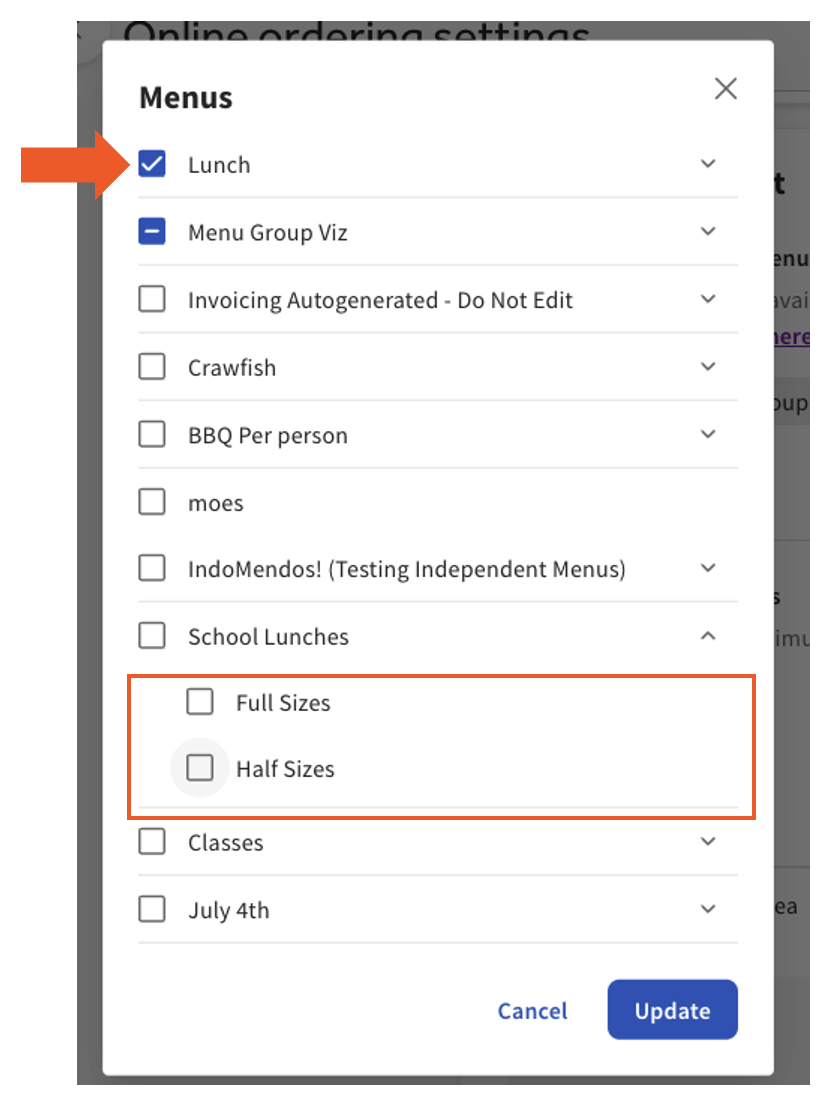The width and height of the screenshot is (834, 1114).
Task: Expand the Classes menu chevron
Action: click(x=708, y=842)
